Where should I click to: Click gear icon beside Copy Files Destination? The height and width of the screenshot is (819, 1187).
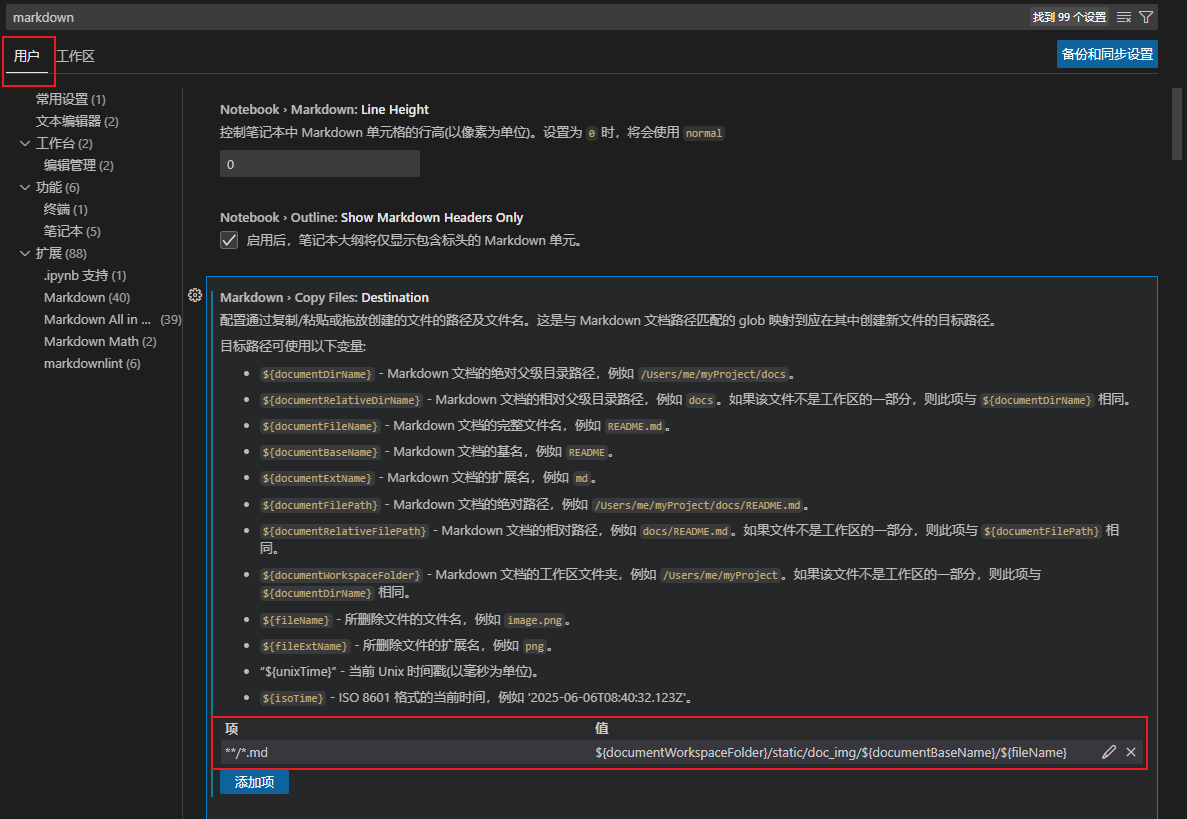pos(196,295)
